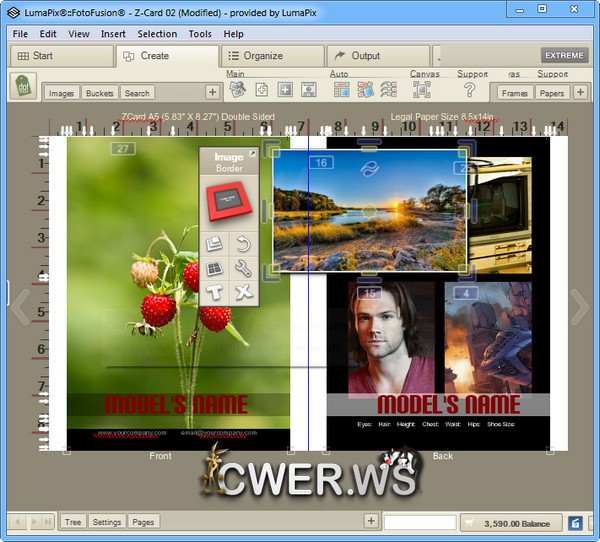
Task: Click the empty input field in bottom bar
Action: (x=419, y=522)
